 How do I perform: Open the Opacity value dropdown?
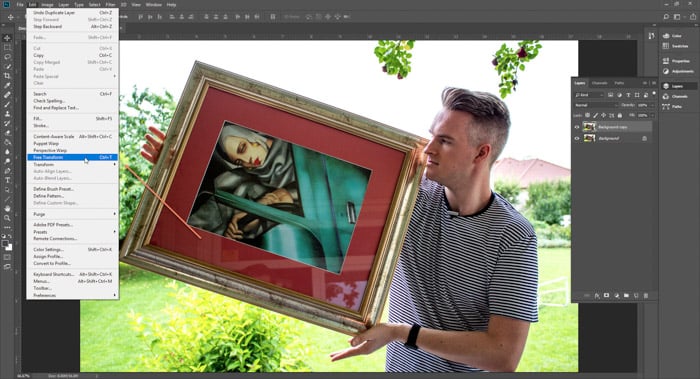coord(652,105)
